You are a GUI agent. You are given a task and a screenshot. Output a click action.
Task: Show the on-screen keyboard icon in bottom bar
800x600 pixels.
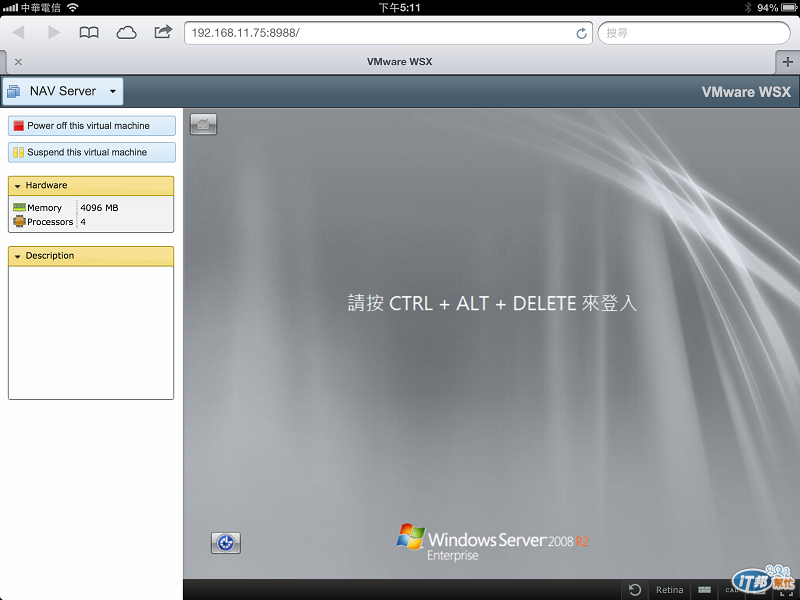coord(705,590)
